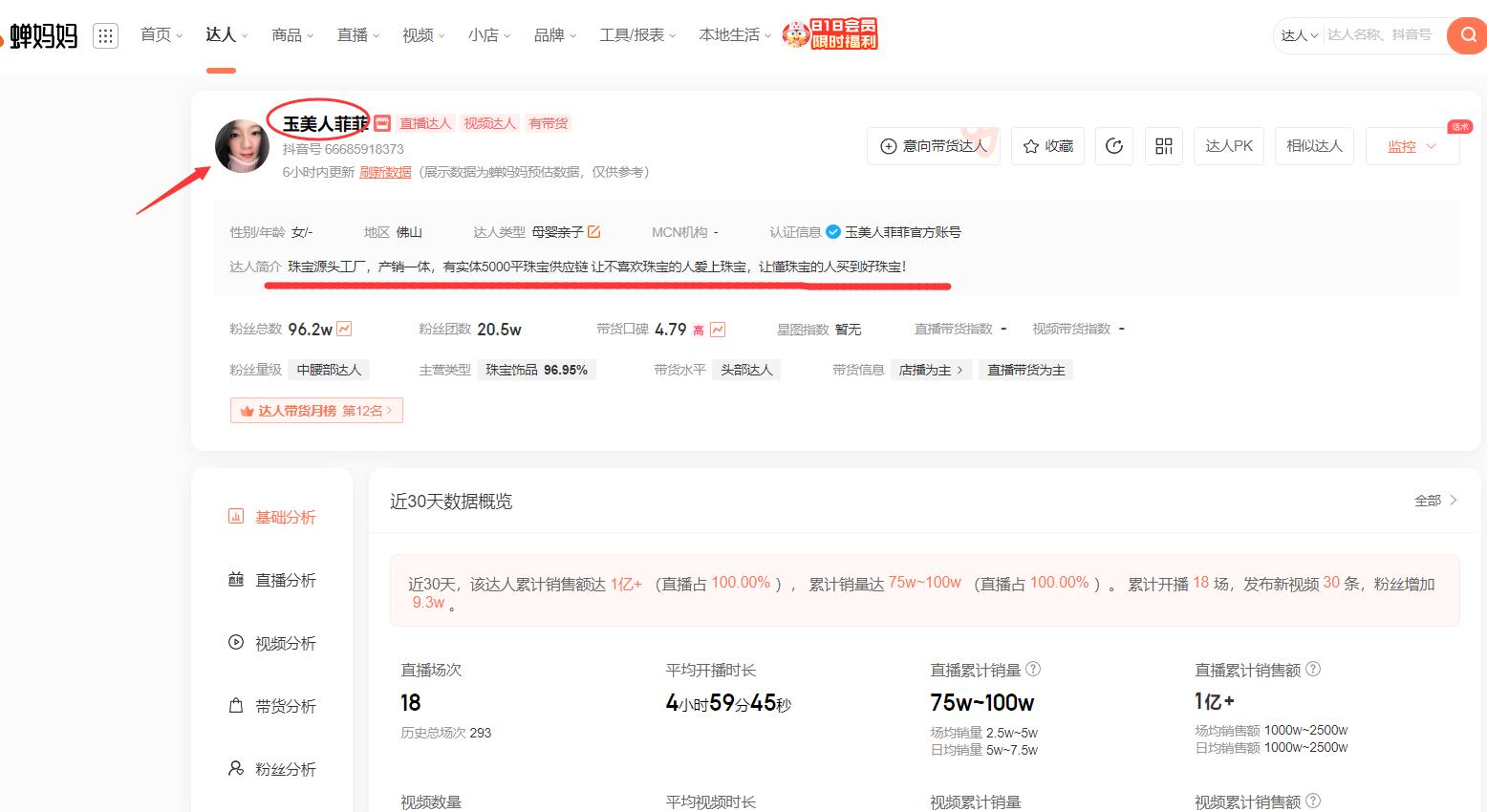Click the help icon beside 直播累计销量
Screen dimensions: 1487x812
tap(1033, 670)
